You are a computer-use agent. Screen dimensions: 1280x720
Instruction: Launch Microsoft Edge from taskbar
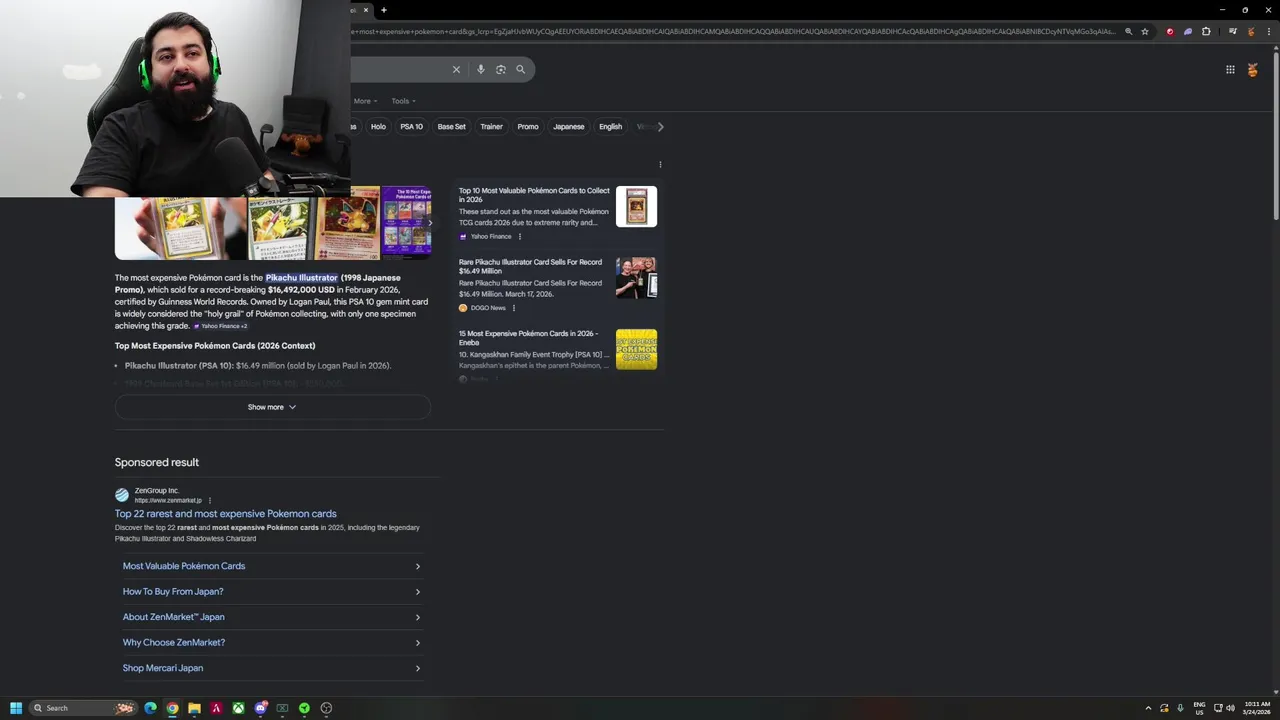[150, 708]
